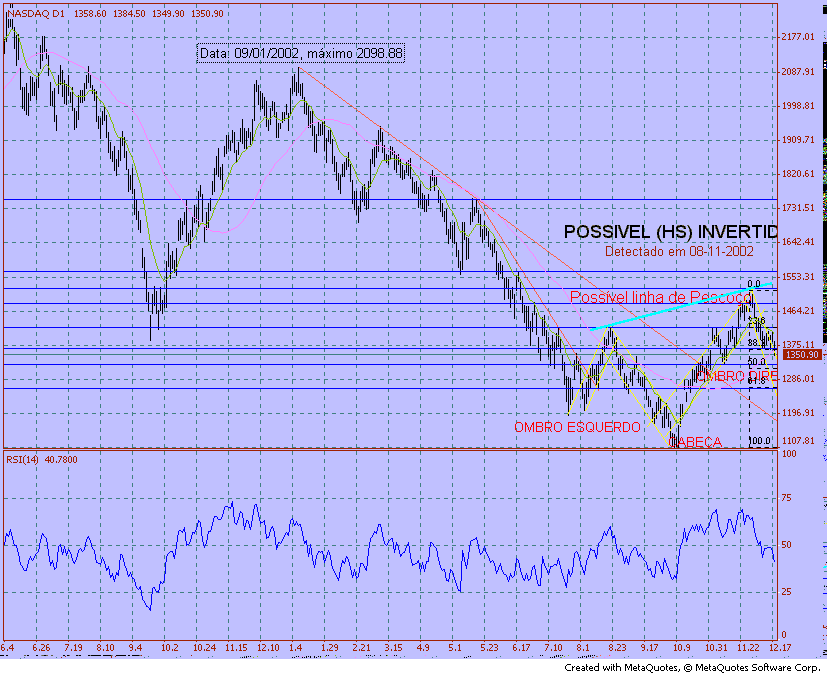Click the 10.31 date on time axis

point(716,648)
